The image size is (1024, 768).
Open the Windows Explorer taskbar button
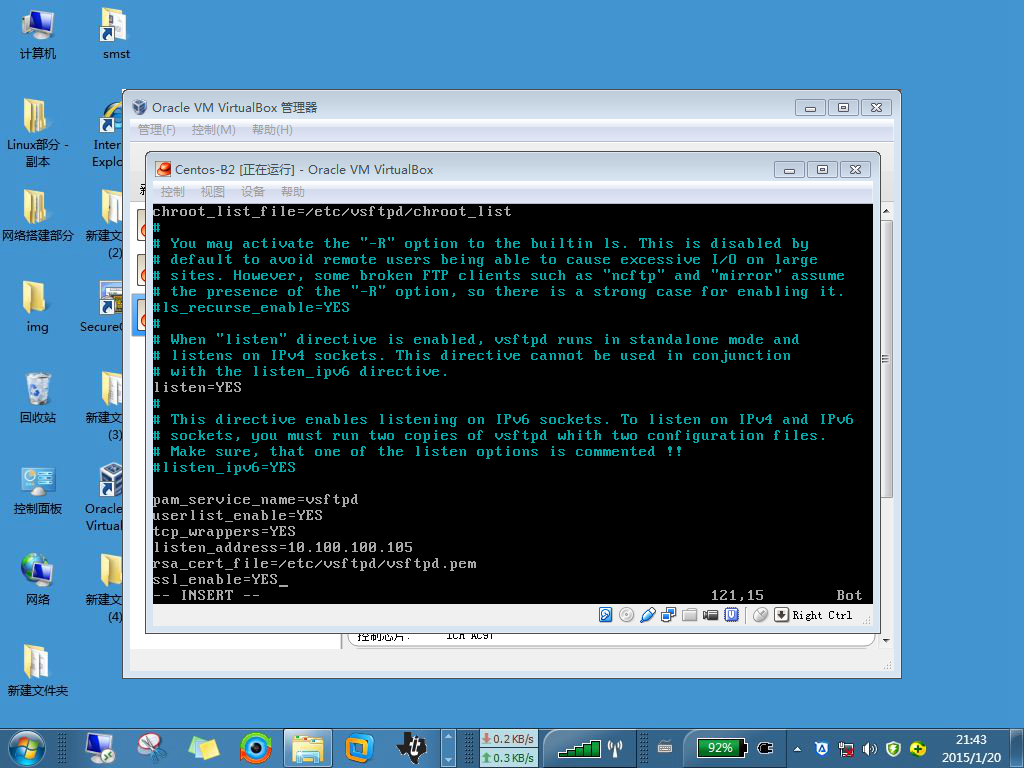coord(308,748)
